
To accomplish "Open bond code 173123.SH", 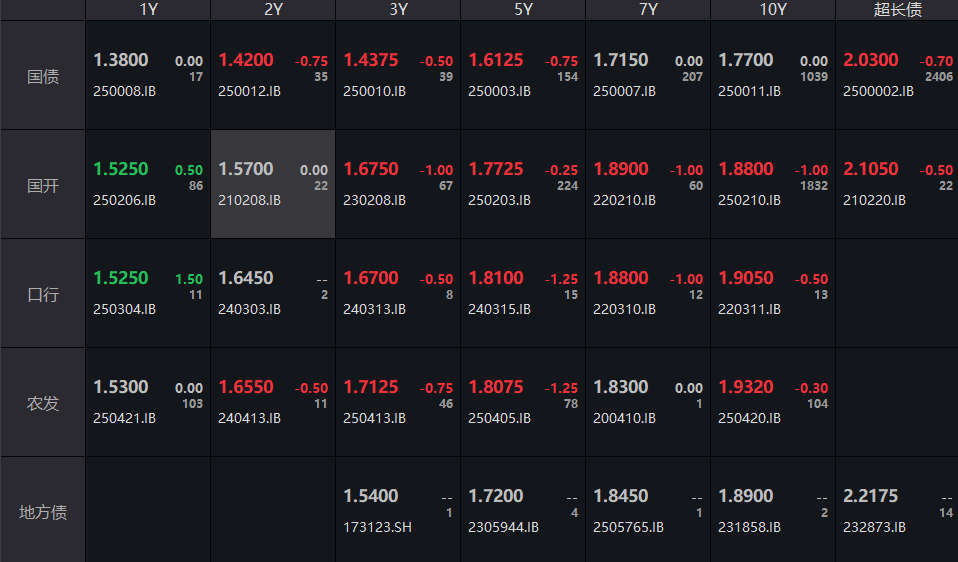I will pos(377,527).
